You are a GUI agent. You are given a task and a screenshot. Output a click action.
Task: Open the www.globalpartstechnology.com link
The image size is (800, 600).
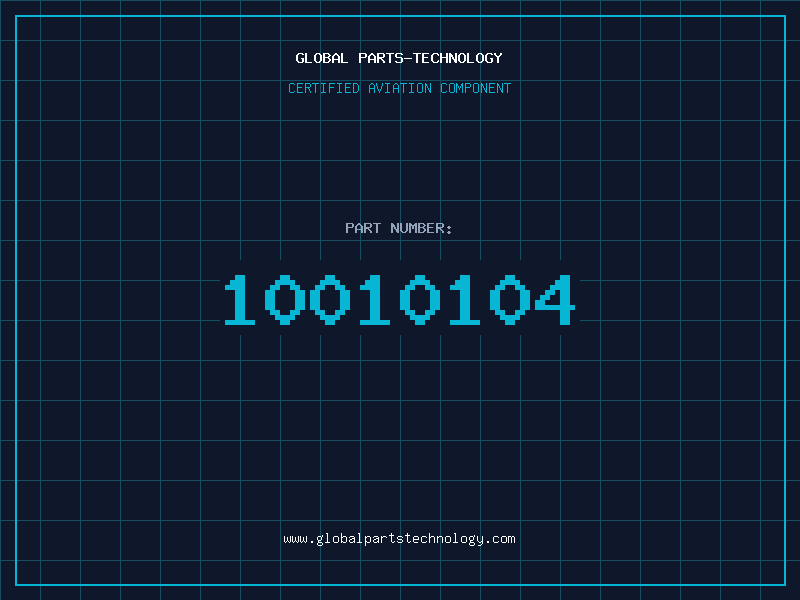[x=399, y=539]
